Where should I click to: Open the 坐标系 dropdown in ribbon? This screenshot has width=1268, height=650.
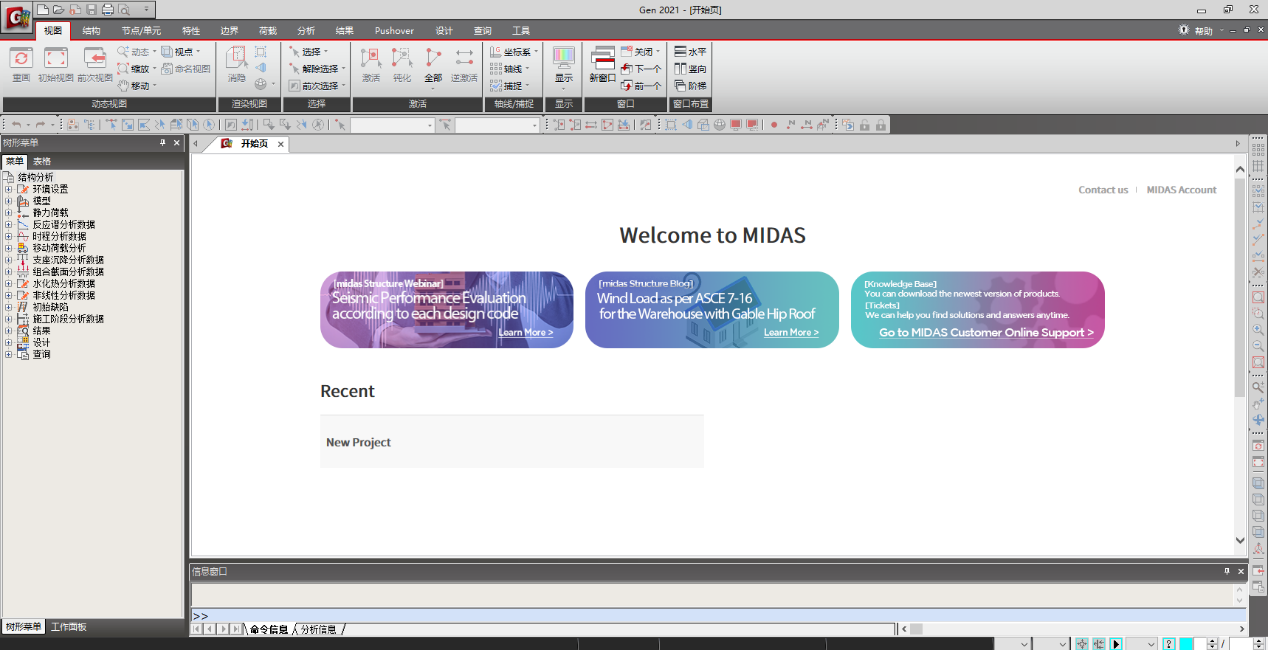tap(515, 51)
